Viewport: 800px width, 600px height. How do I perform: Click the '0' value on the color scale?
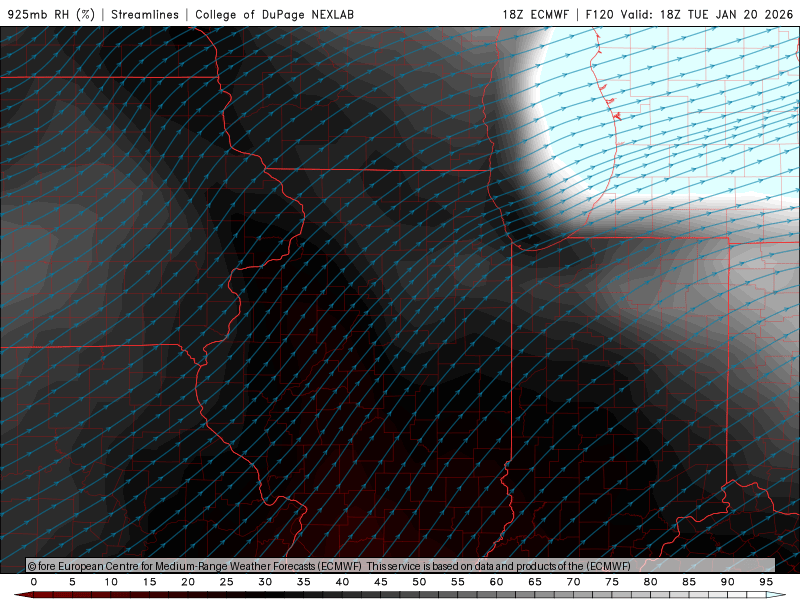pyautogui.click(x=34, y=582)
